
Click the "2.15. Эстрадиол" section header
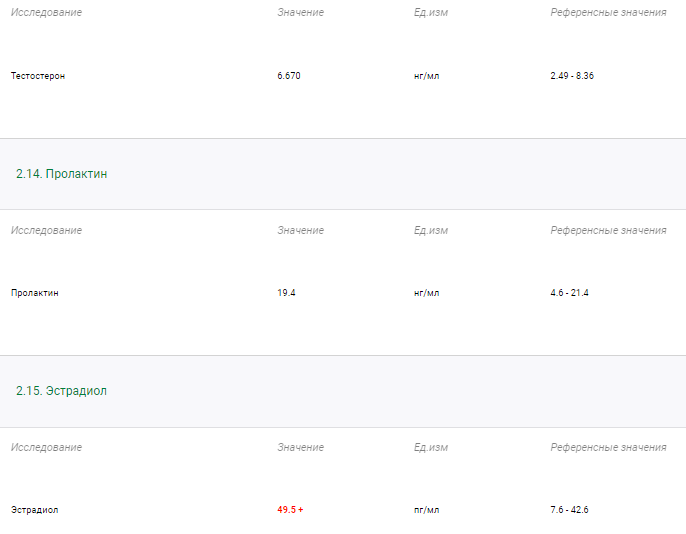click(61, 391)
